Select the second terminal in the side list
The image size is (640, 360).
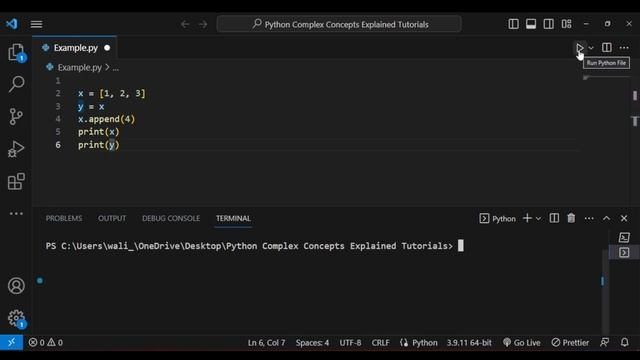pyautogui.click(x=624, y=253)
